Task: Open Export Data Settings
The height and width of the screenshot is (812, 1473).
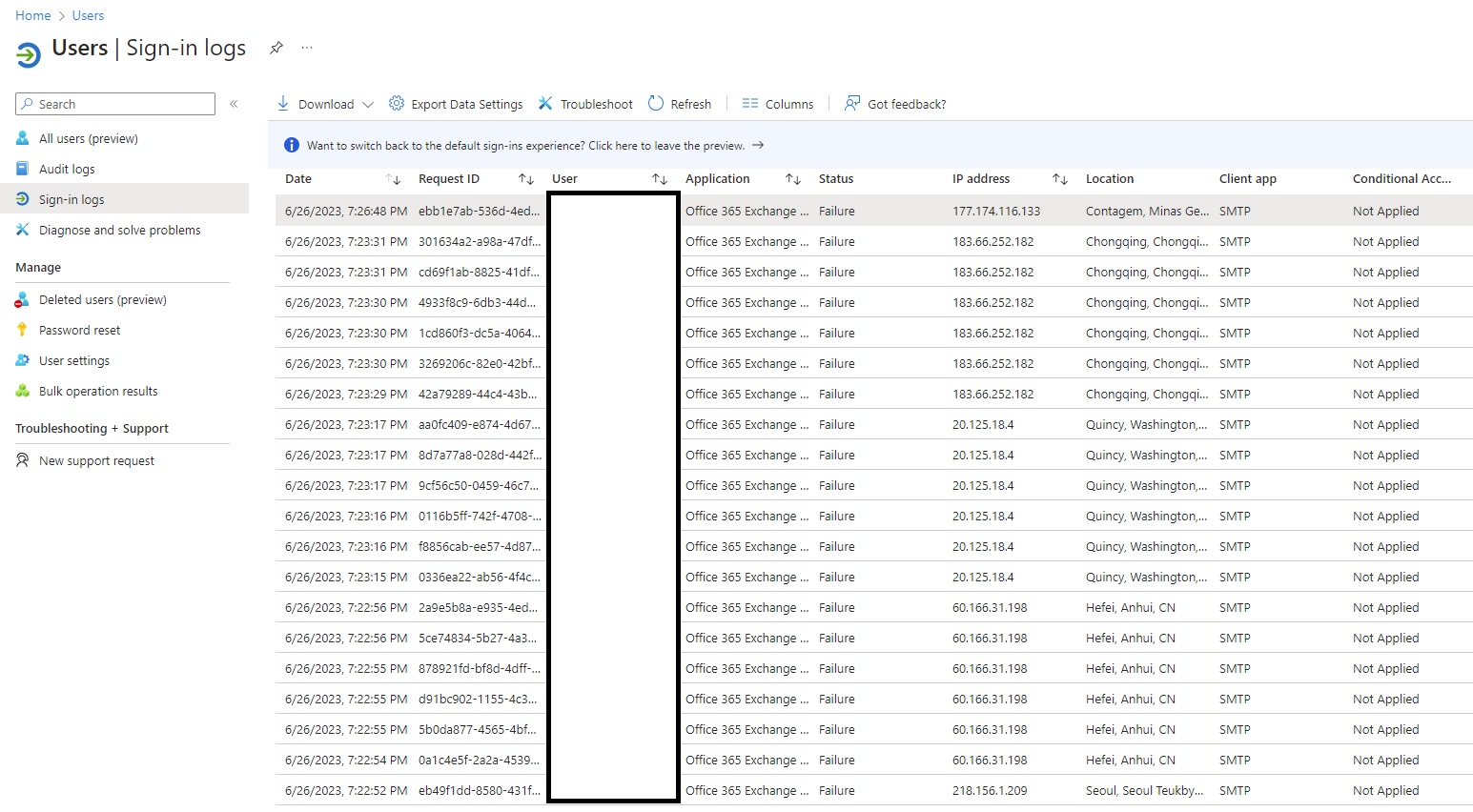Action: (x=456, y=103)
